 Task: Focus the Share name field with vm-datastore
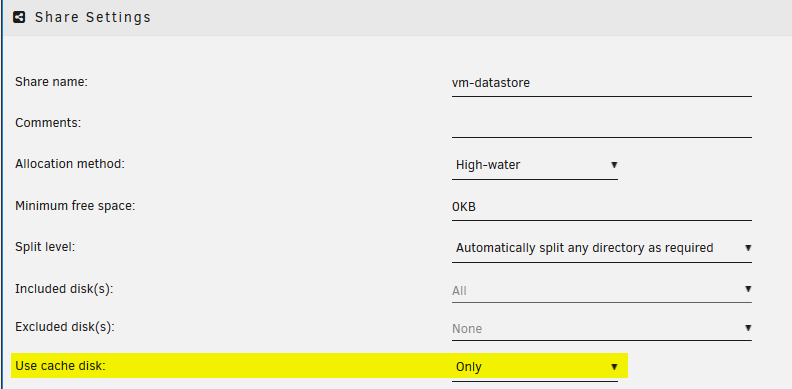pos(602,83)
